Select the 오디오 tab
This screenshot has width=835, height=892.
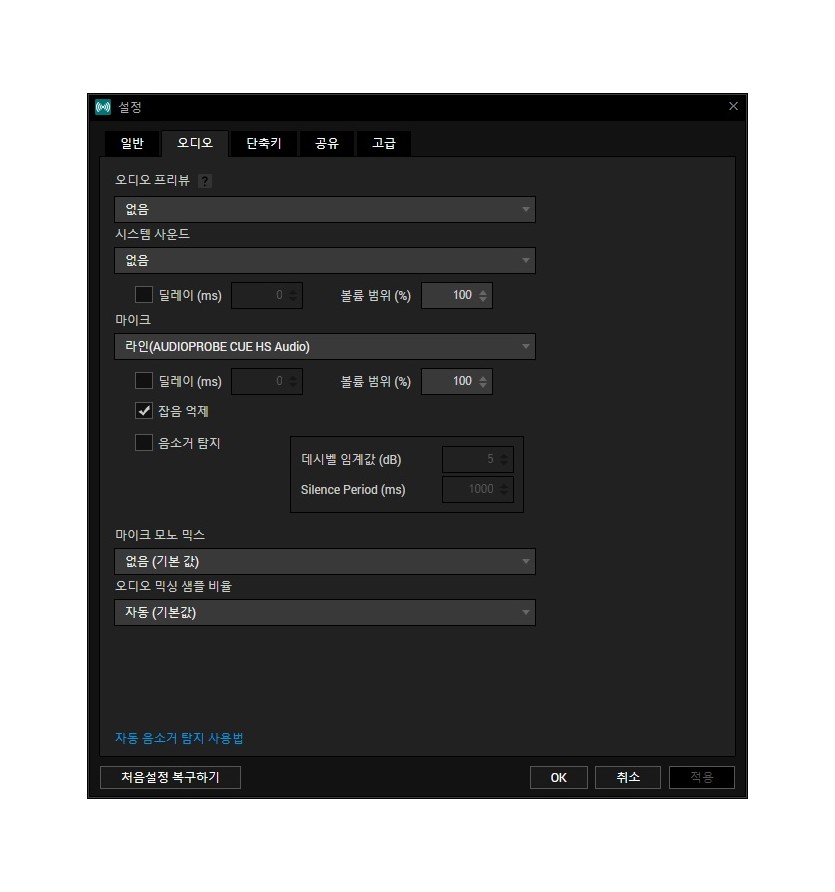tap(195, 143)
